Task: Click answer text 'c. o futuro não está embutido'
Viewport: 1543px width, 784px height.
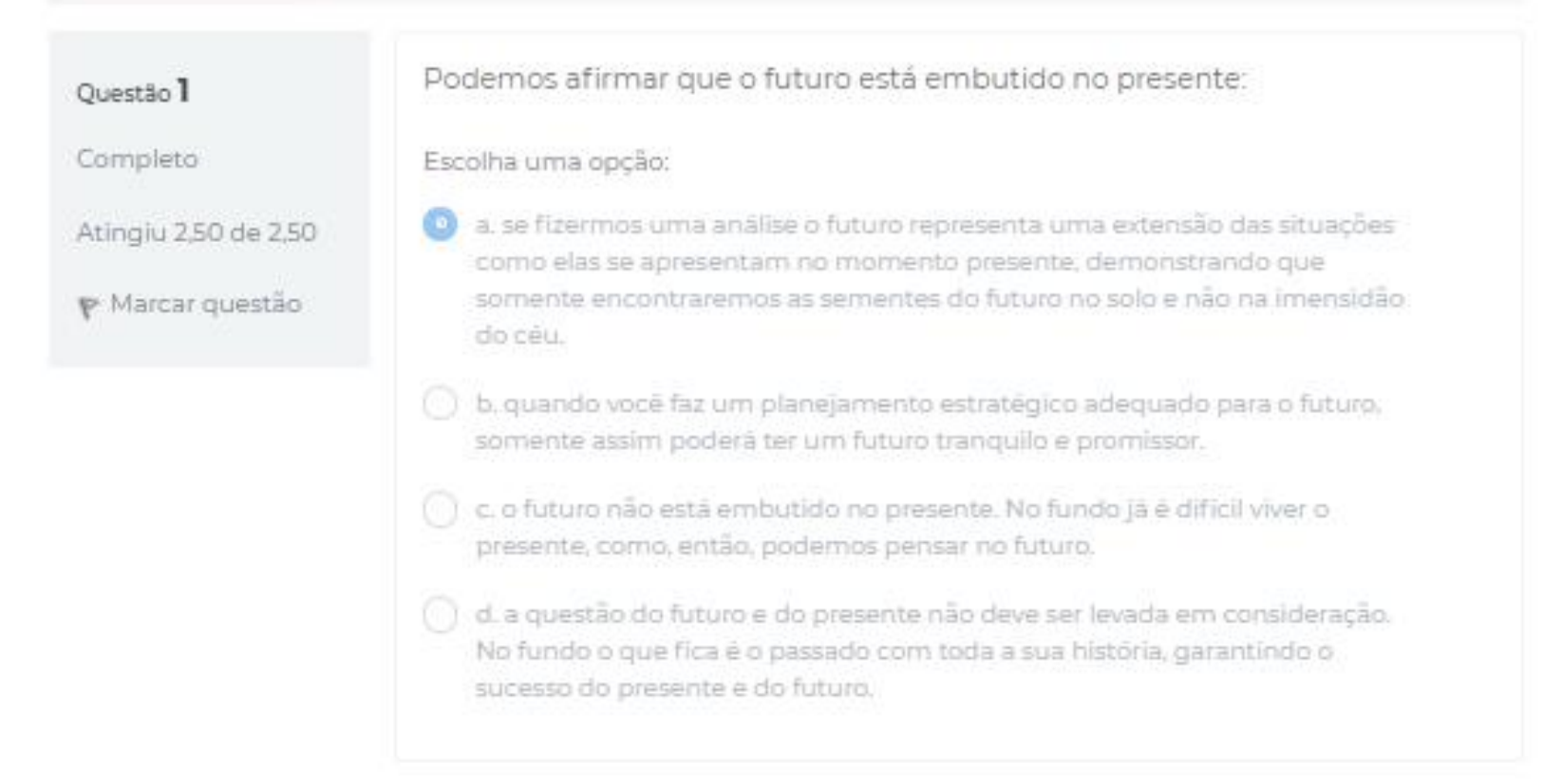Action: 901,510
